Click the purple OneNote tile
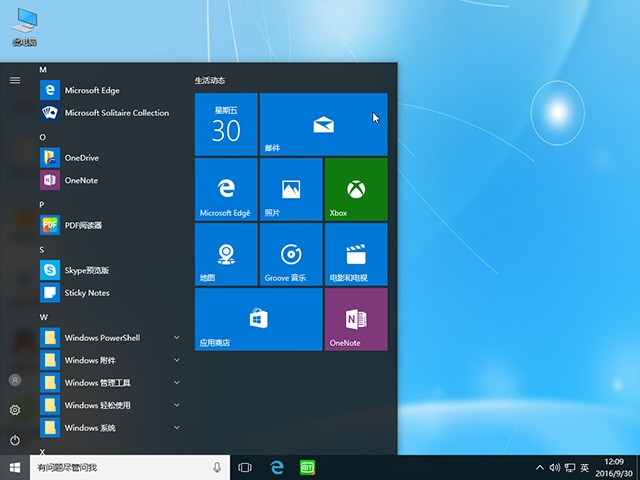 355,319
